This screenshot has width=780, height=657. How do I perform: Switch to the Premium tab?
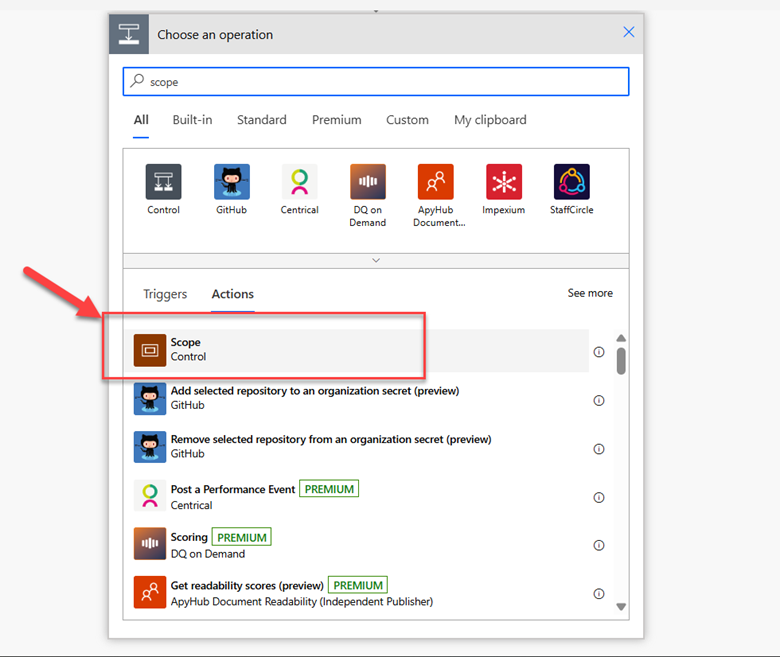coord(336,120)
